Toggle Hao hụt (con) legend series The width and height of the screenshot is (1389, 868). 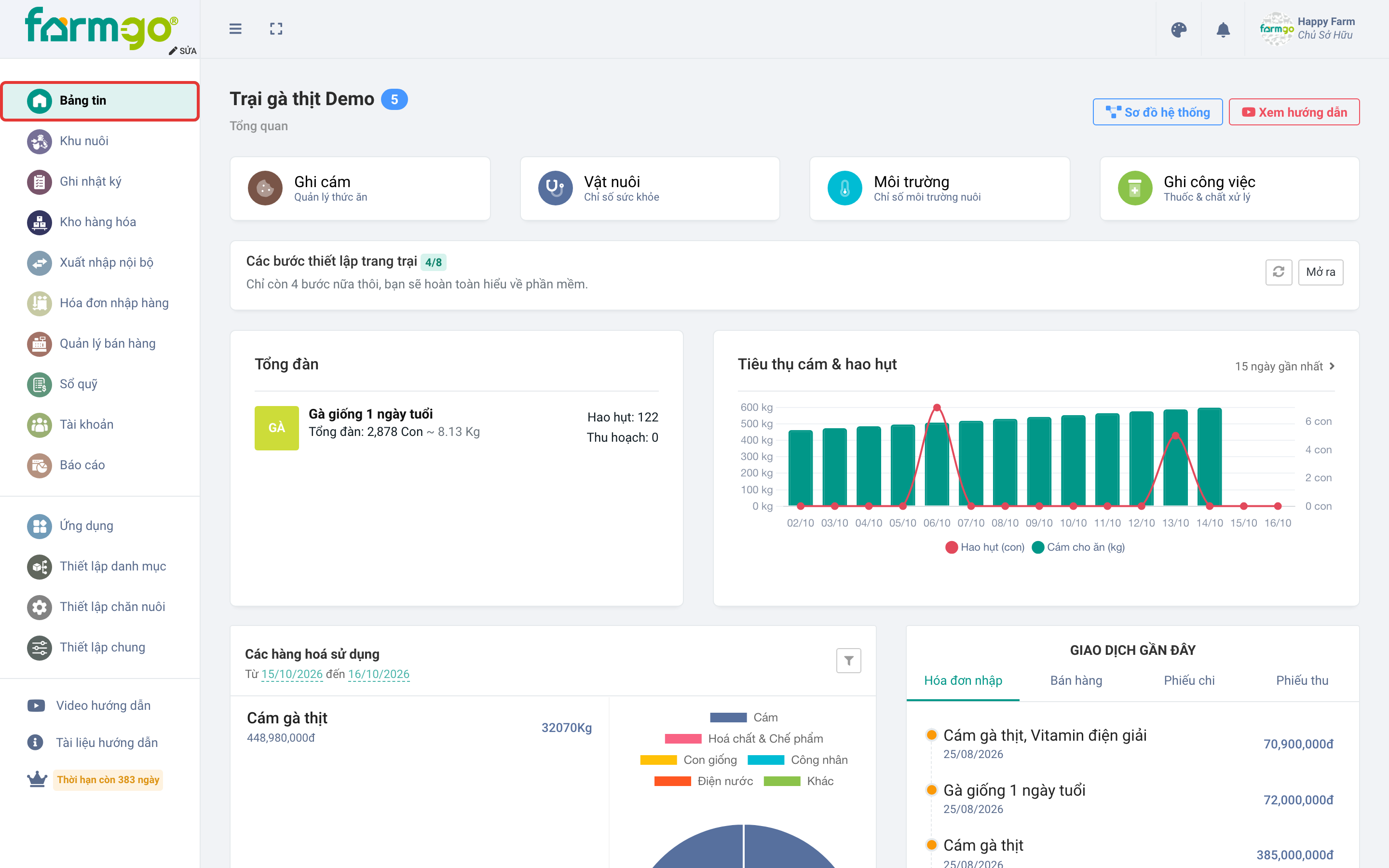click(985, 547)
